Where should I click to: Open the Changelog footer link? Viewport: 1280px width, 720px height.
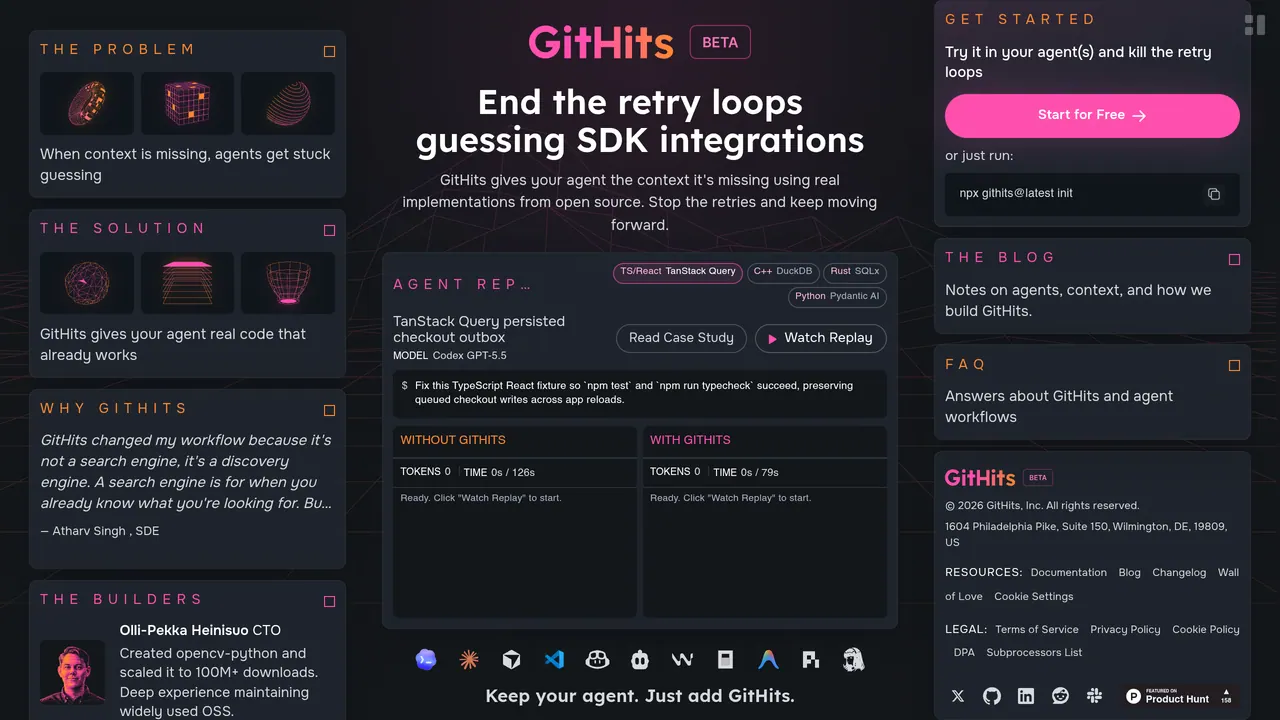pyautogui.click(x=1179, y=573)
